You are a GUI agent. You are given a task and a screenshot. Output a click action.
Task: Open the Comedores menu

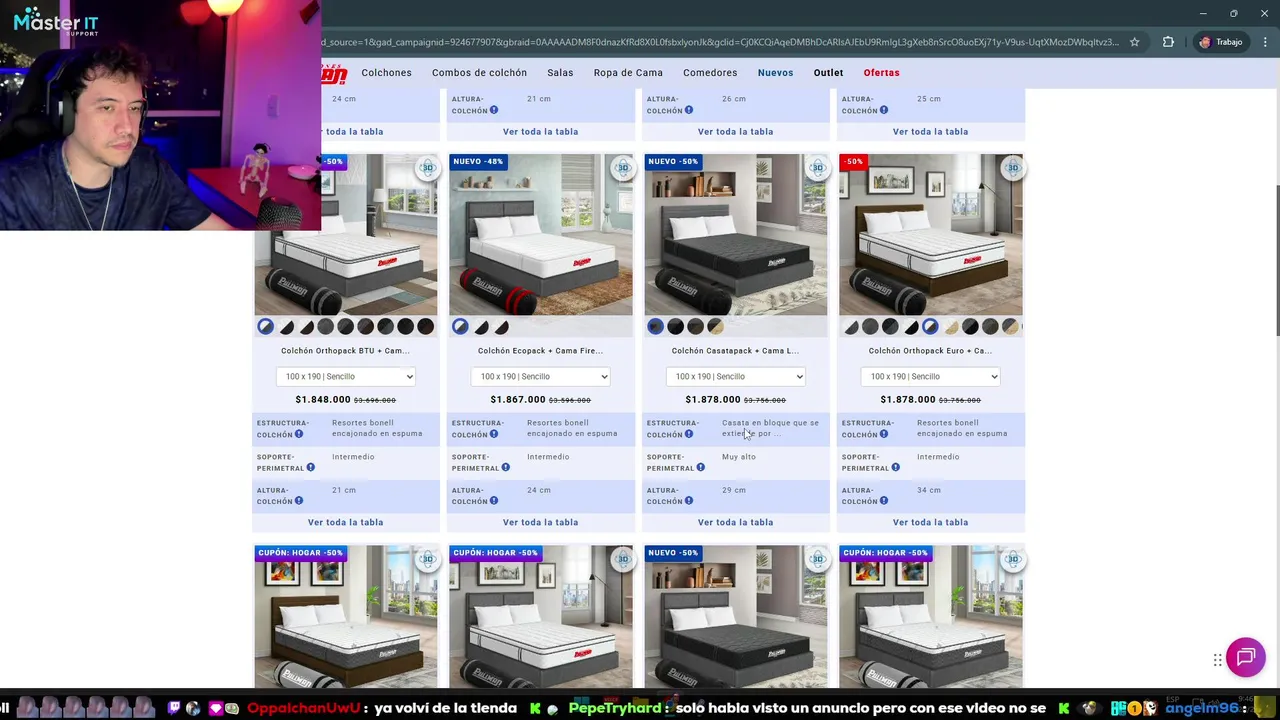(710, 73)
